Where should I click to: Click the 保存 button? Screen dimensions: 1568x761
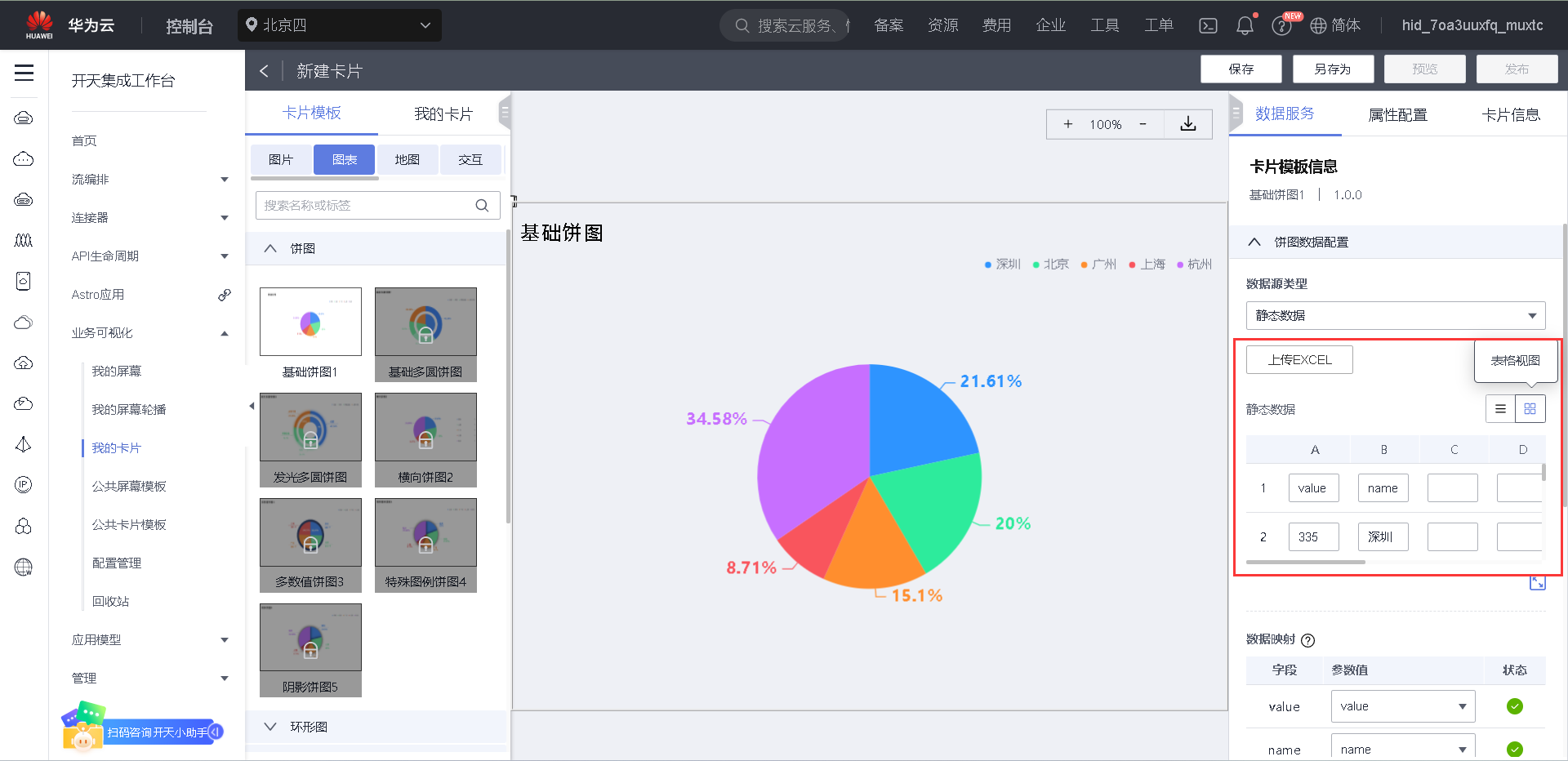point(1241,69)
